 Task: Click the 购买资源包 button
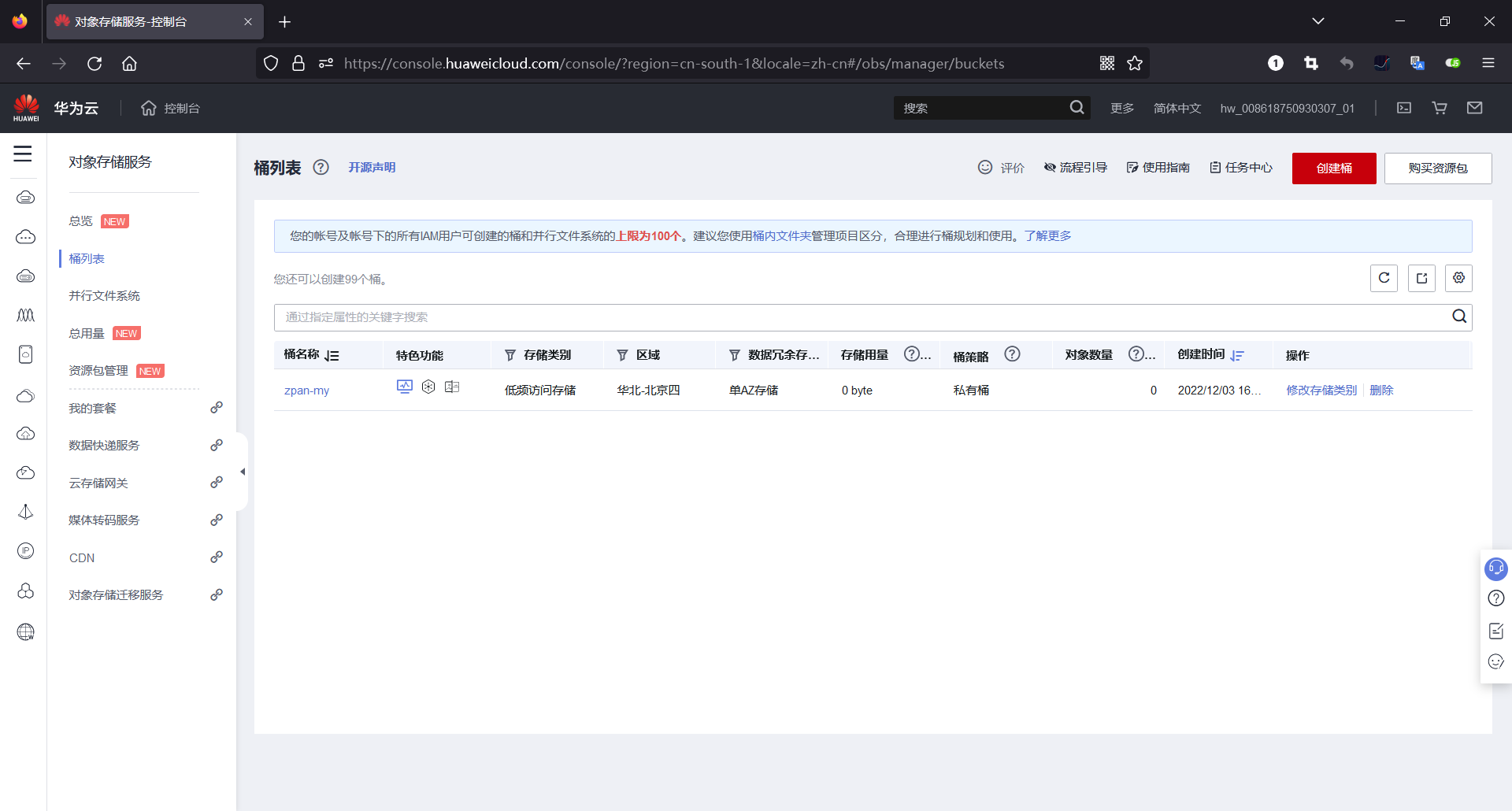pyautogui.click(x=1438, y=168)
